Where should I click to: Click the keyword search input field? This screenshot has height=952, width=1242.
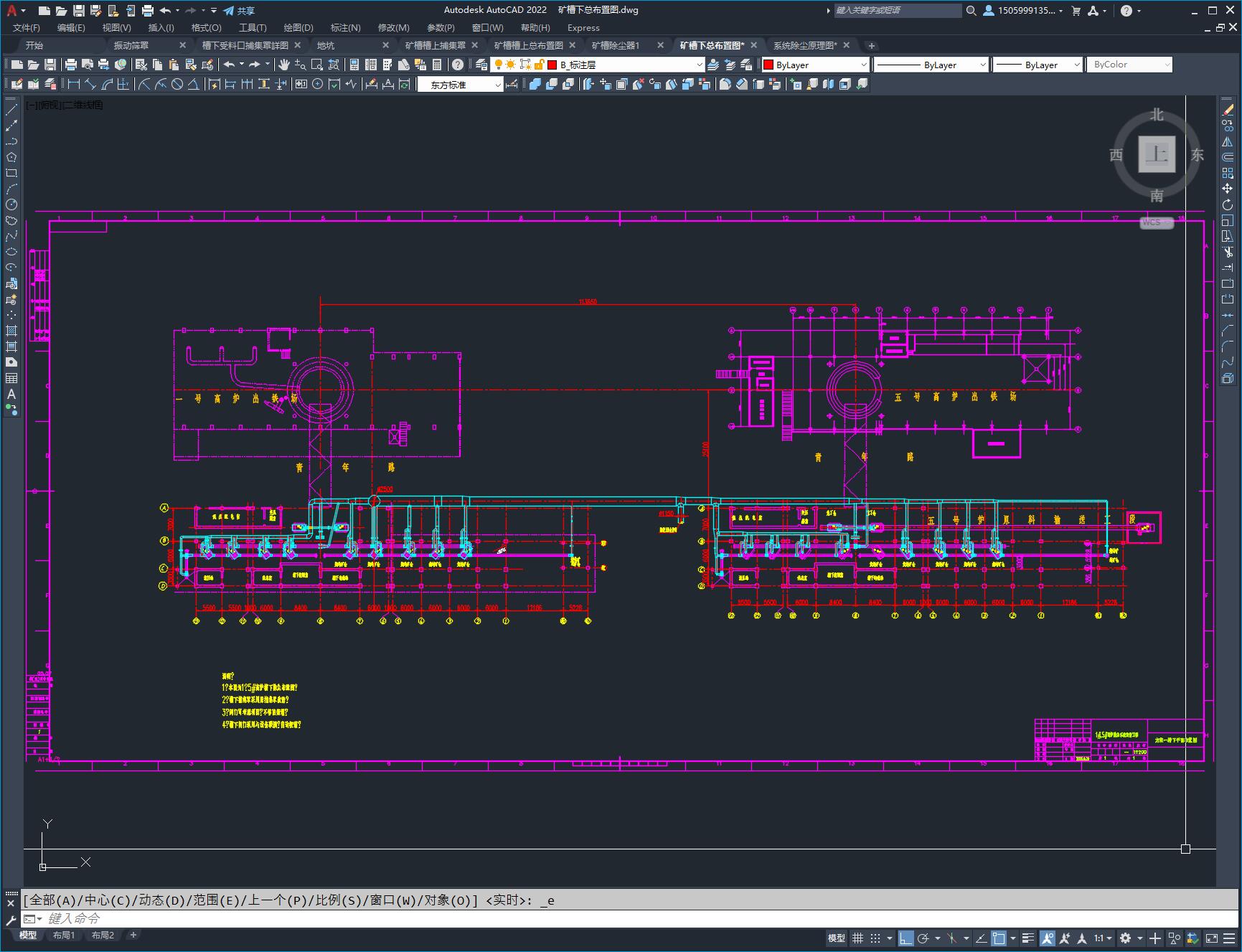(x=898, y=11)
